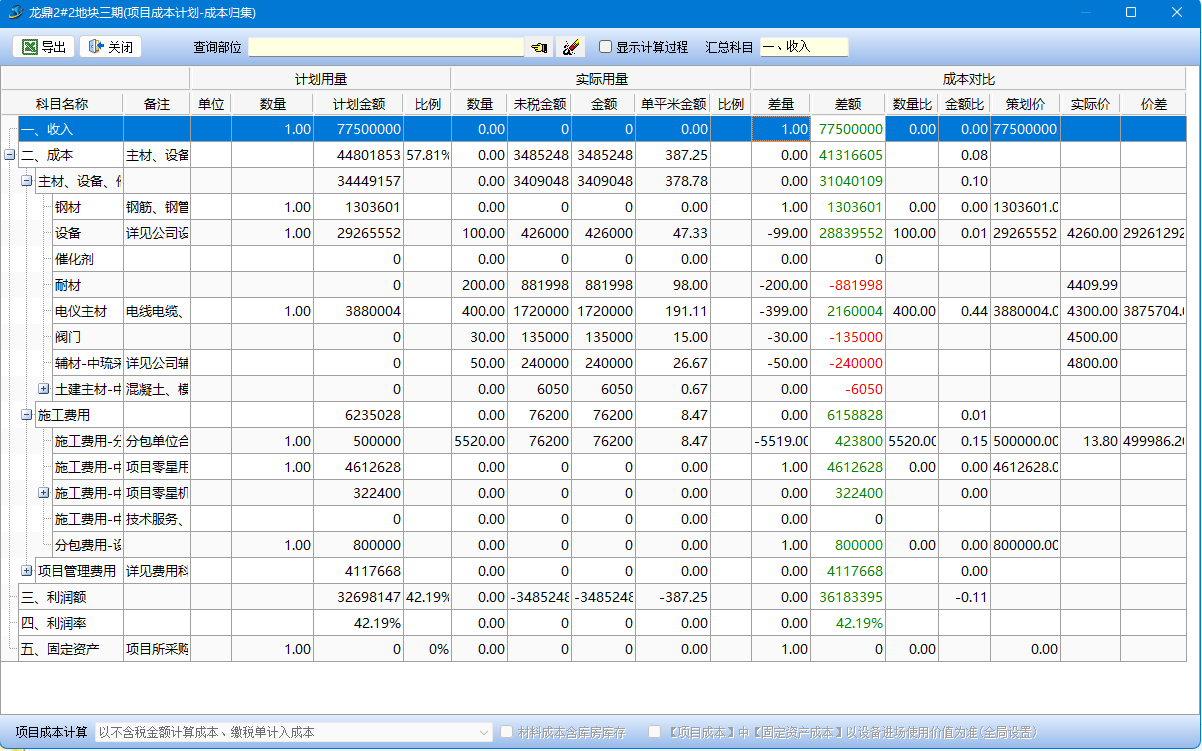The width and height of the screenshot is (1202, 751).
Task: Click the 关闭 close button in toolbar
Action: (x=110, y=47)
